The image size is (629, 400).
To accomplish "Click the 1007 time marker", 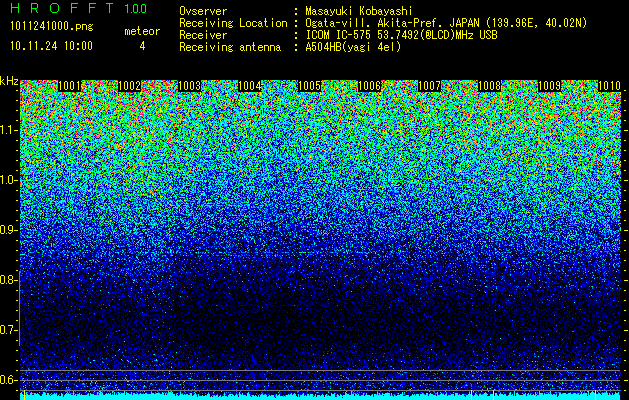I will click(429, 86).
